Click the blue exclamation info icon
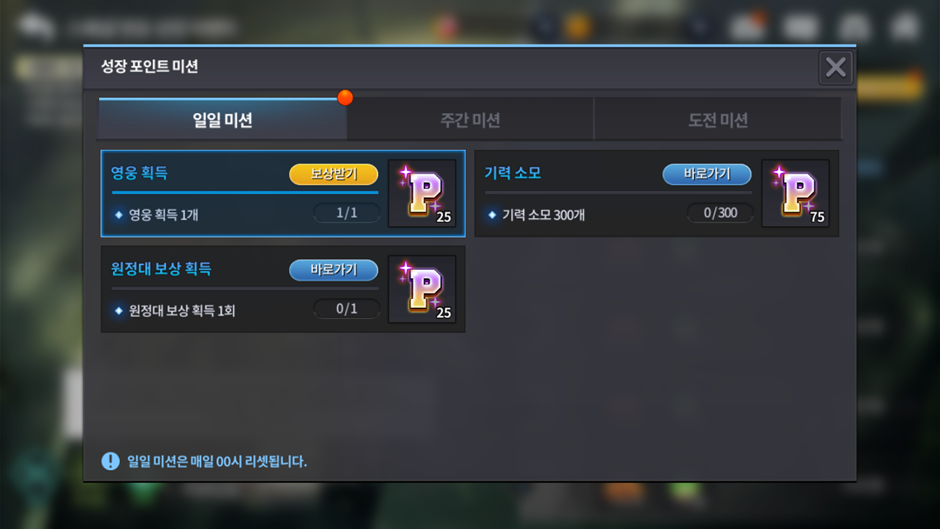Image resolution: width=940 pixels, height=529 pixels. point(110,461)
